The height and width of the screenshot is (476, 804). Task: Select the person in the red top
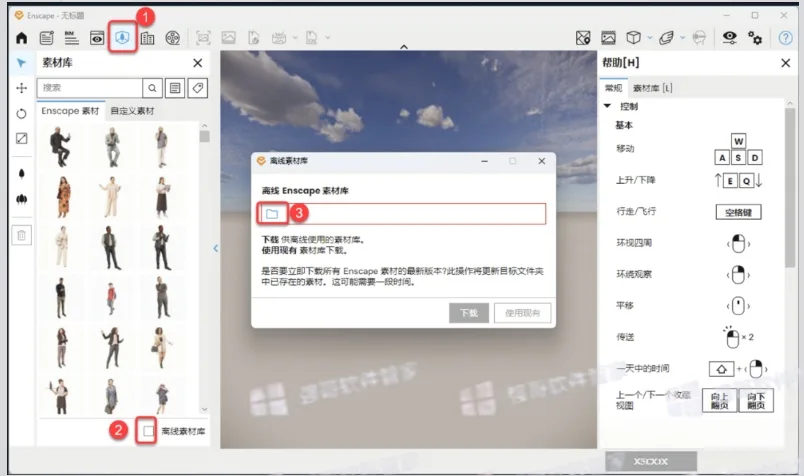coord(111,298)
